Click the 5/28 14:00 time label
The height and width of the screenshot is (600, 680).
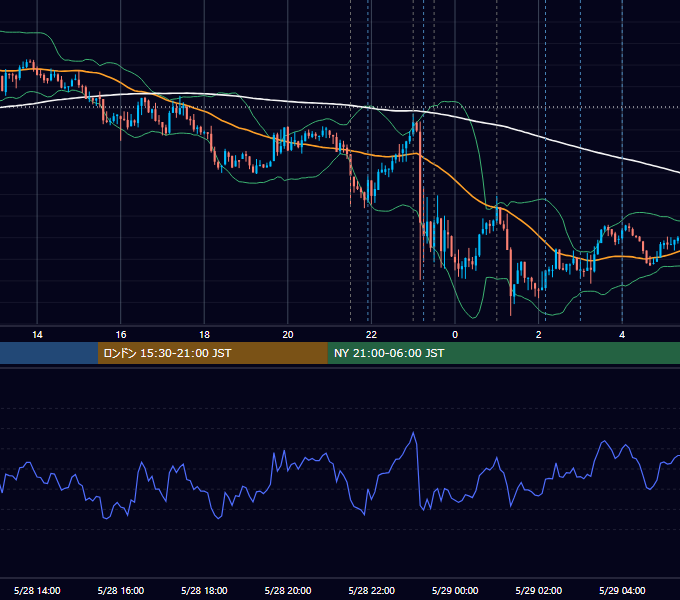click(x=37, y=590)
